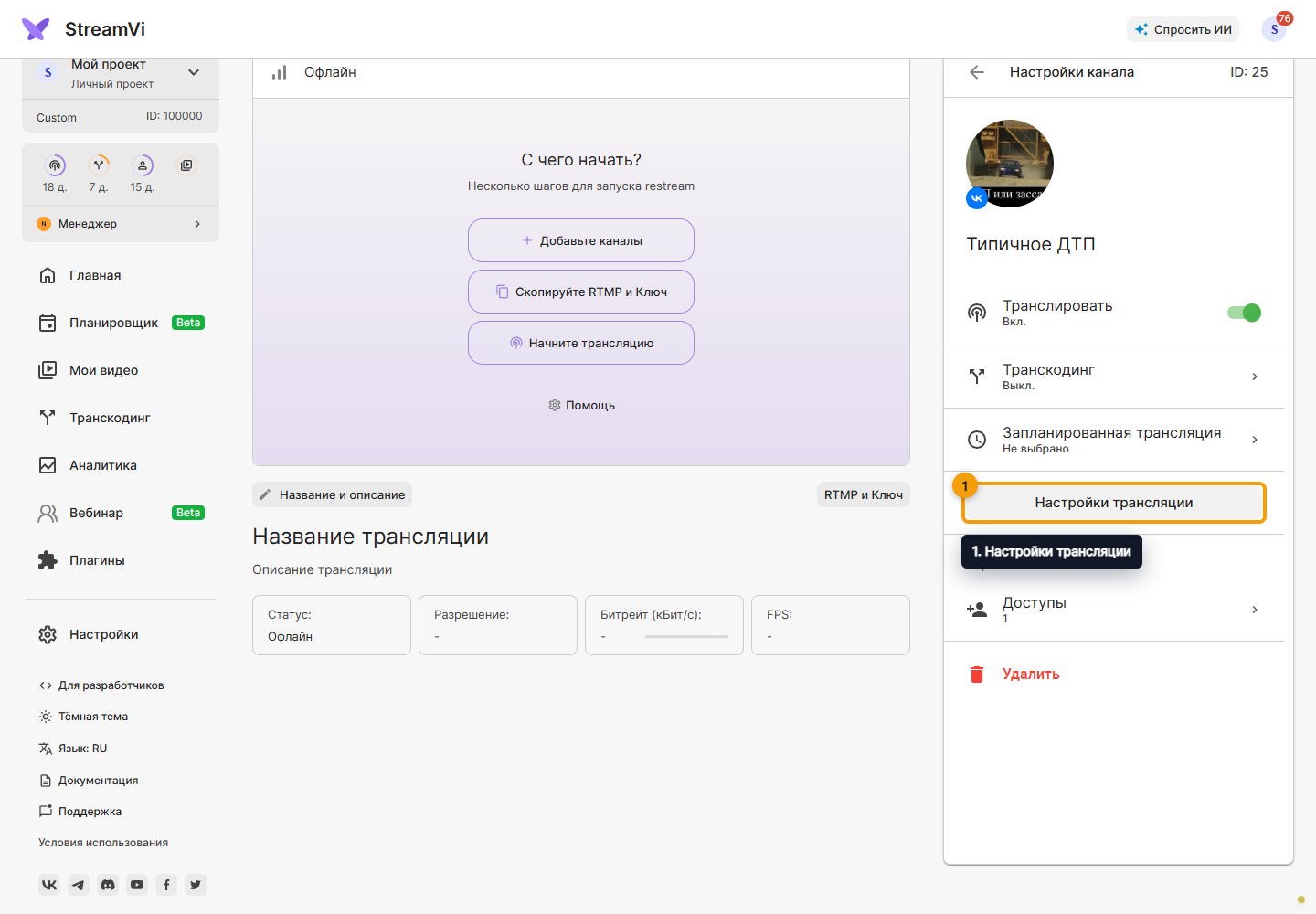Open the Facebook social link icon

coord(166,885)
